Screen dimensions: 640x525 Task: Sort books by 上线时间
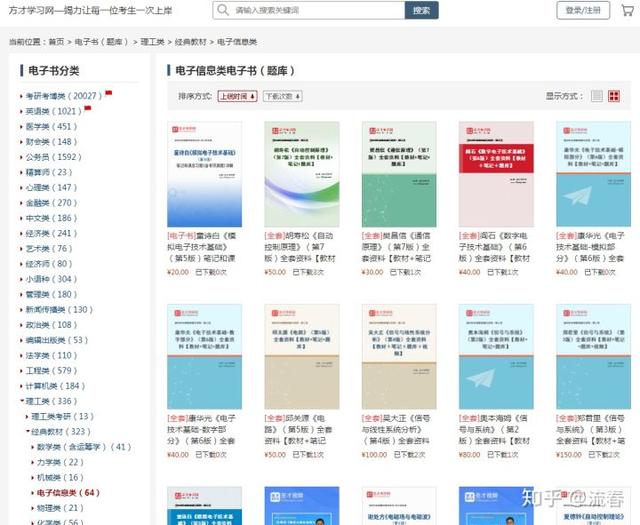click(237, 96)
